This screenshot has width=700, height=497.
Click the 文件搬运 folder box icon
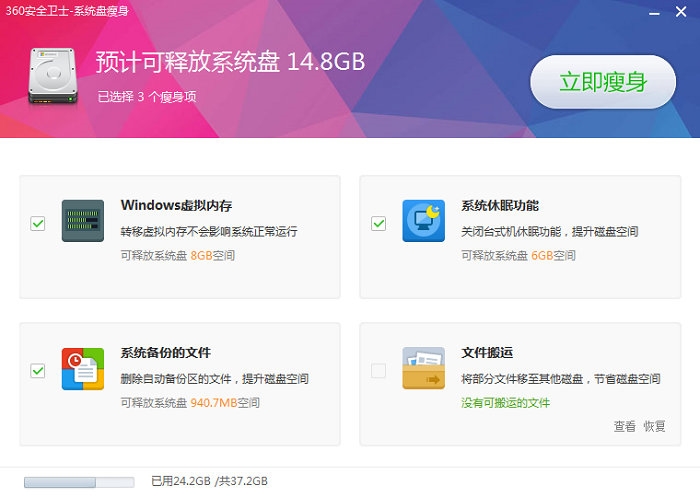point(423,368)
